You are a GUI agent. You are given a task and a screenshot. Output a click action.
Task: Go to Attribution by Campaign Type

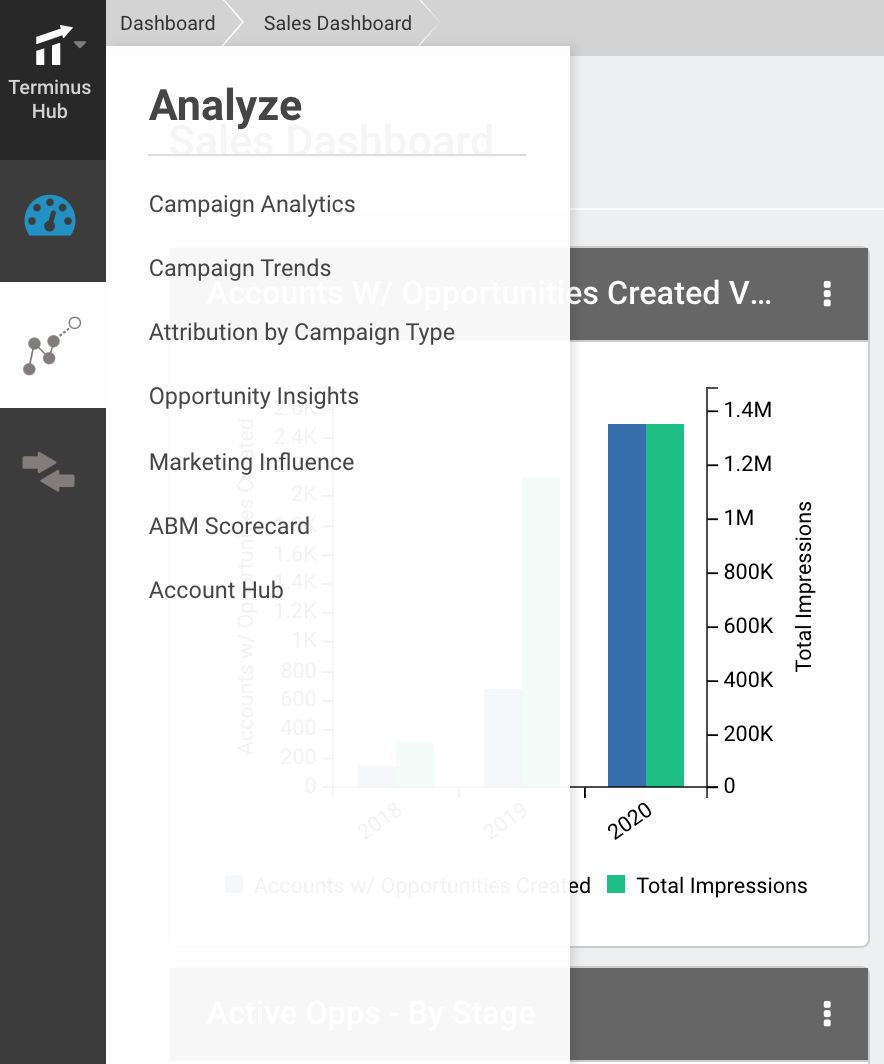(x=302, y=332)
